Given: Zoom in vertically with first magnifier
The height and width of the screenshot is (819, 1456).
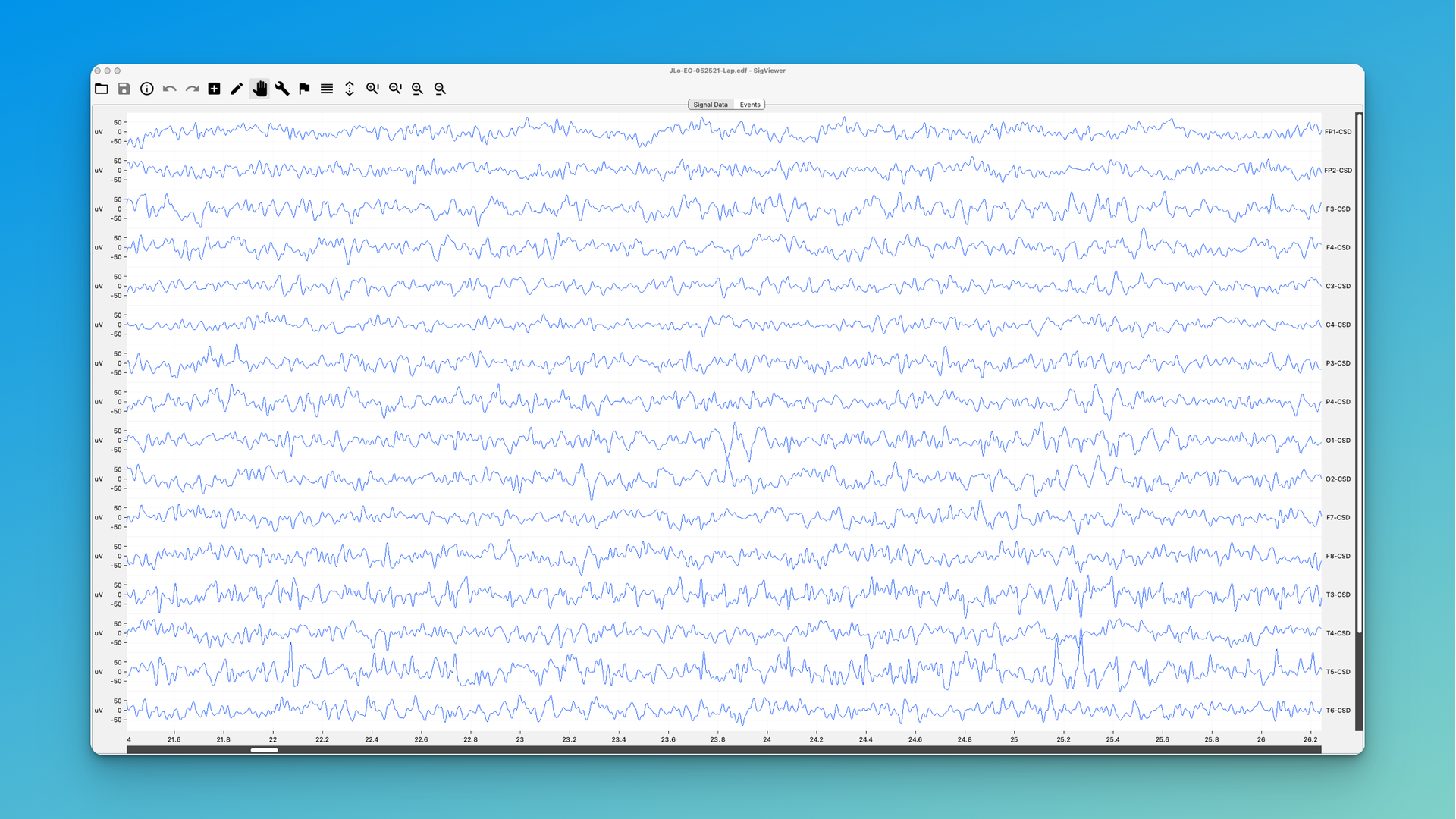Looking at the screenshot, I should tap(372, 89).
